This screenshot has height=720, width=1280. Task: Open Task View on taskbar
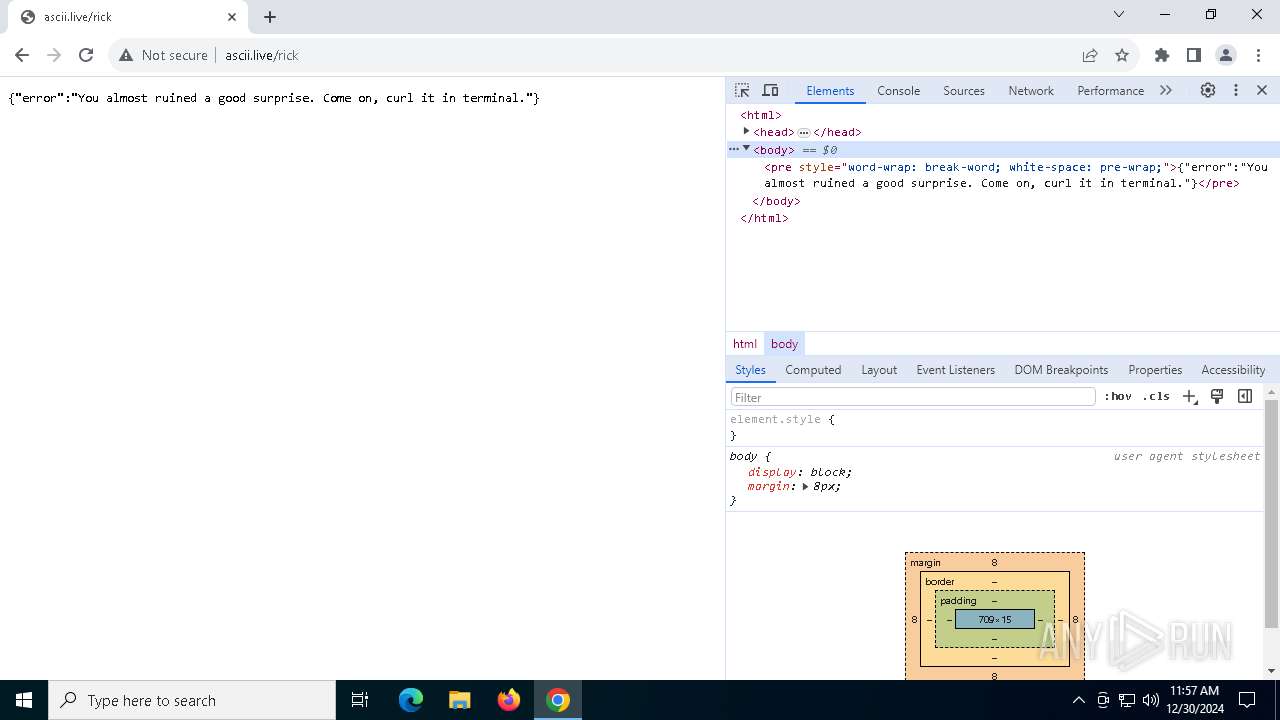360,700
